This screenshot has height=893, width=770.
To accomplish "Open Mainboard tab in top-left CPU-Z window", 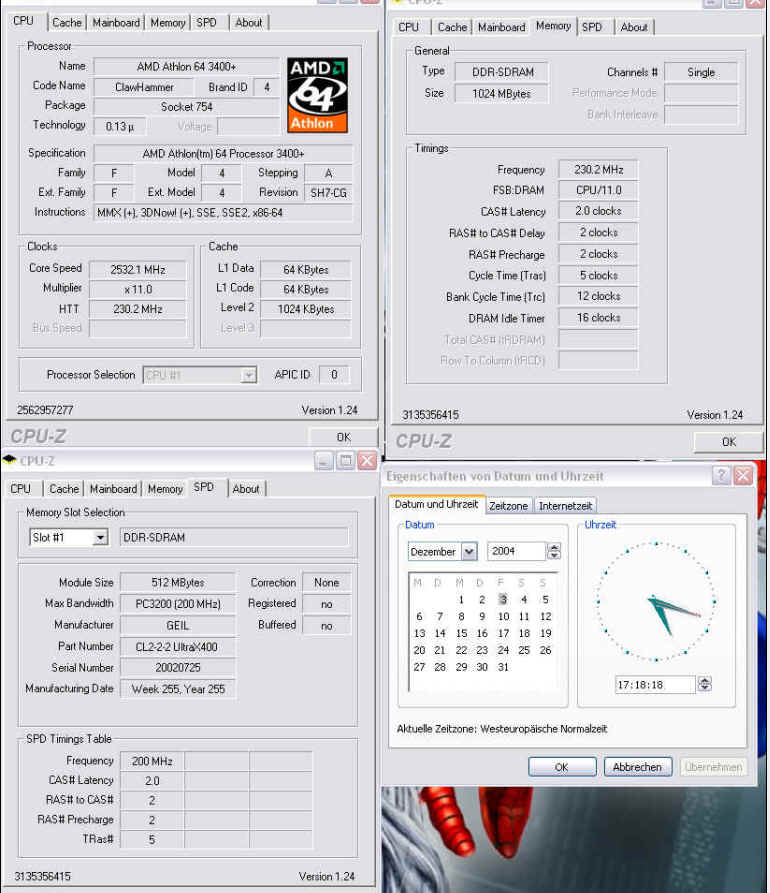I will pyautogui.click(x=116, y=23).
